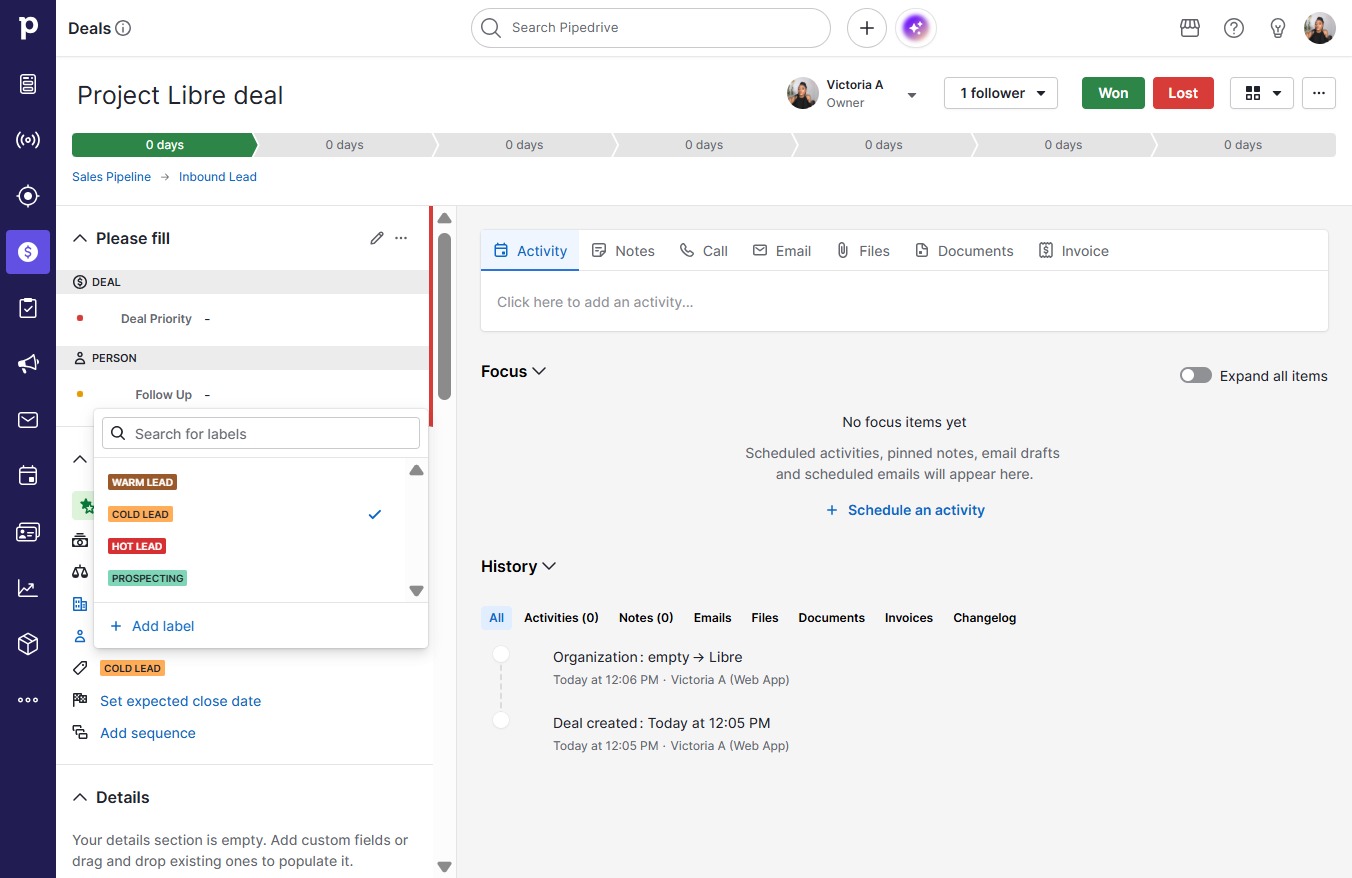
Task: Click the Add sequence link
Action: pos(148,733)
